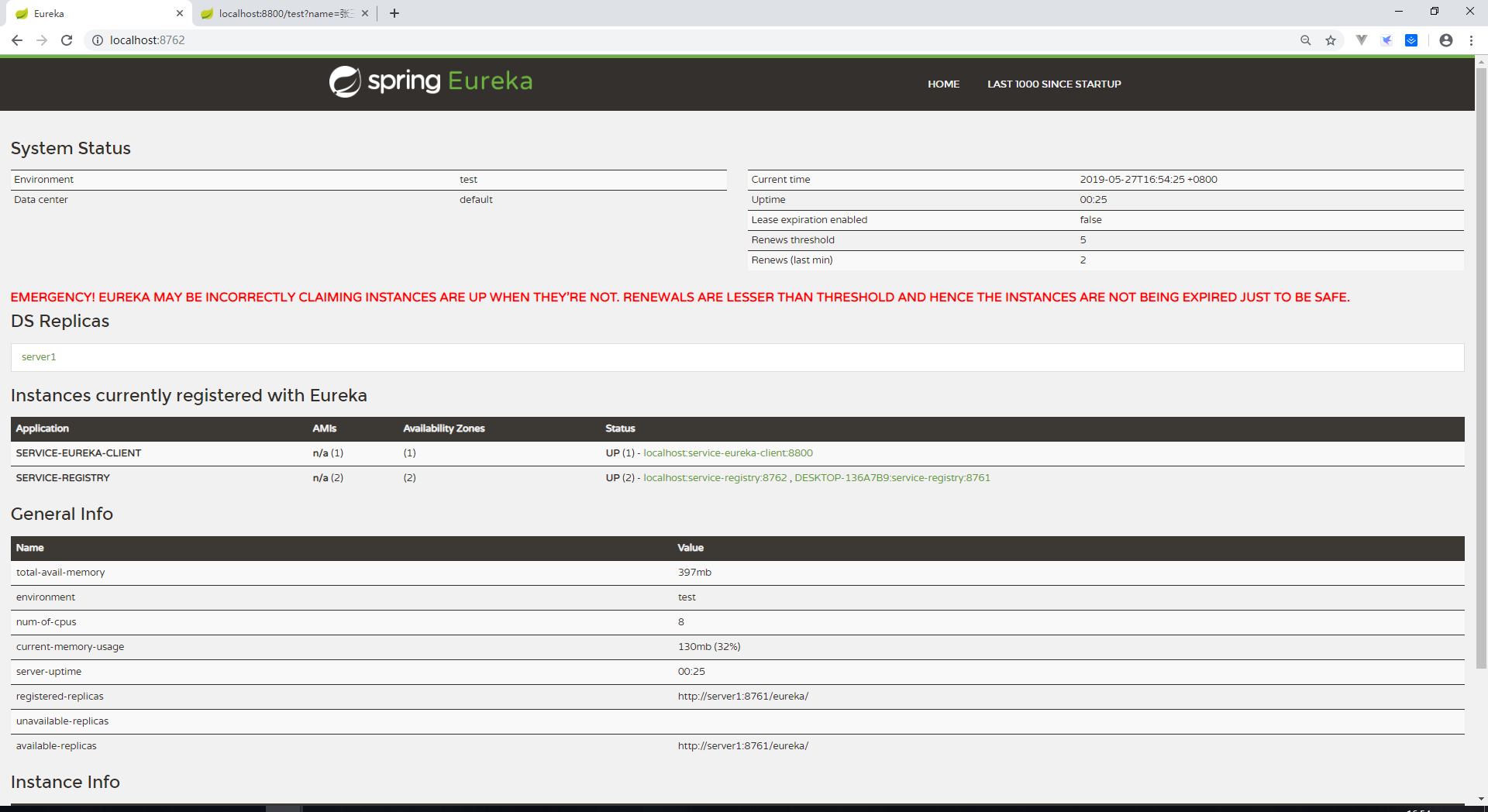Click the server-uptime row label

pyautogui.click(x=49, y=672)
